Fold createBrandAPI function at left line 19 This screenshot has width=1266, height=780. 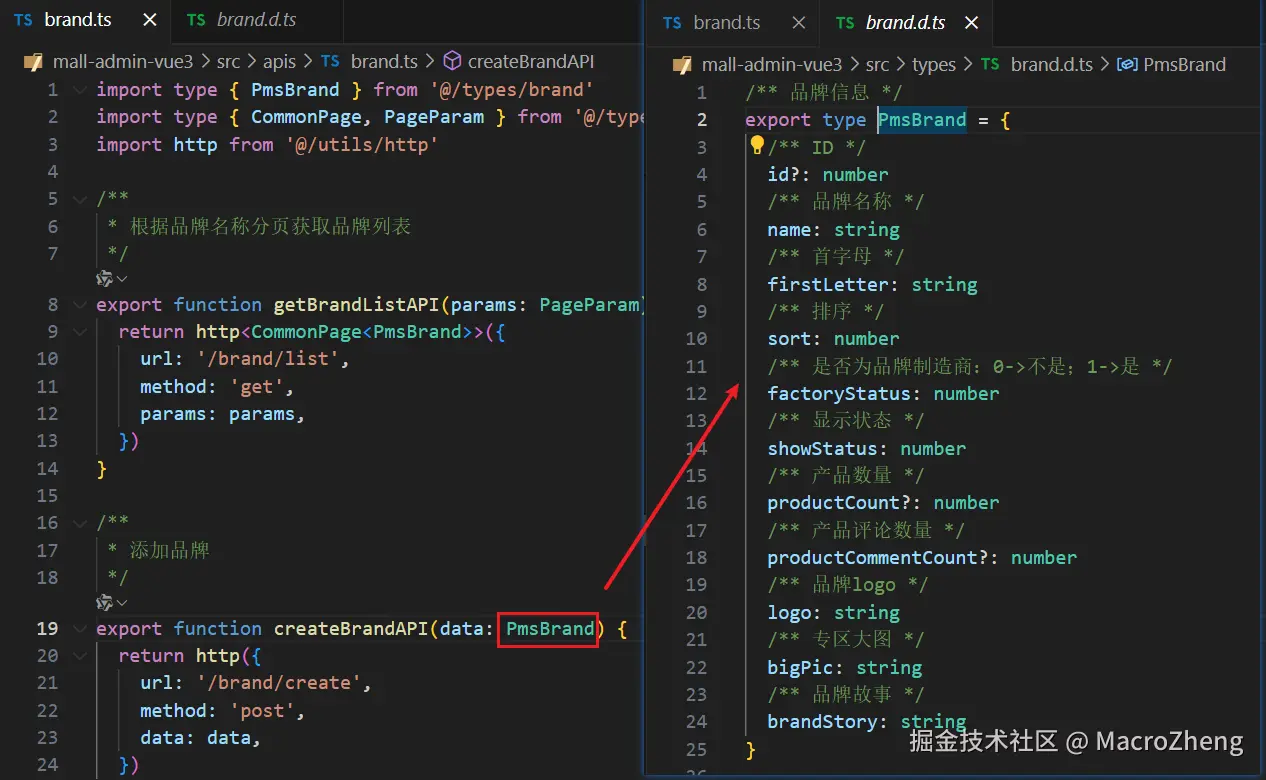79,628
